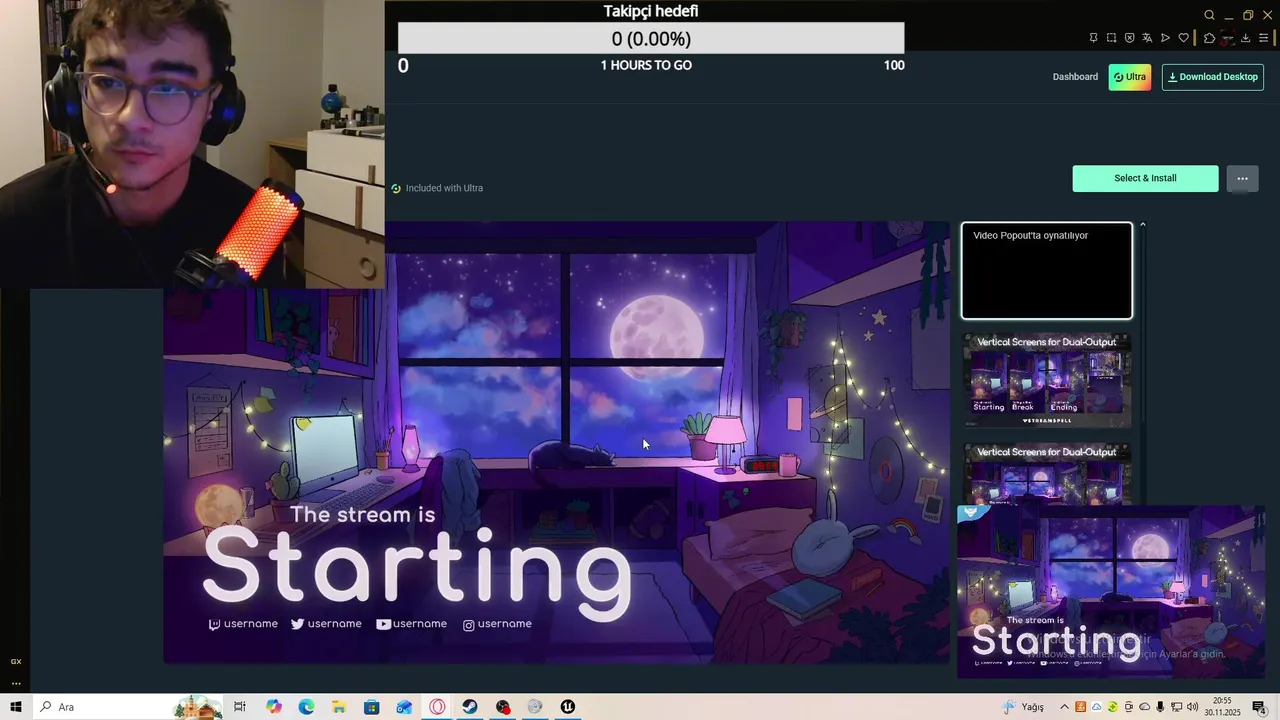This screenshot has width=1280, height=720.
Task: Open Task View in the taskbar
Action: (240, 707)
